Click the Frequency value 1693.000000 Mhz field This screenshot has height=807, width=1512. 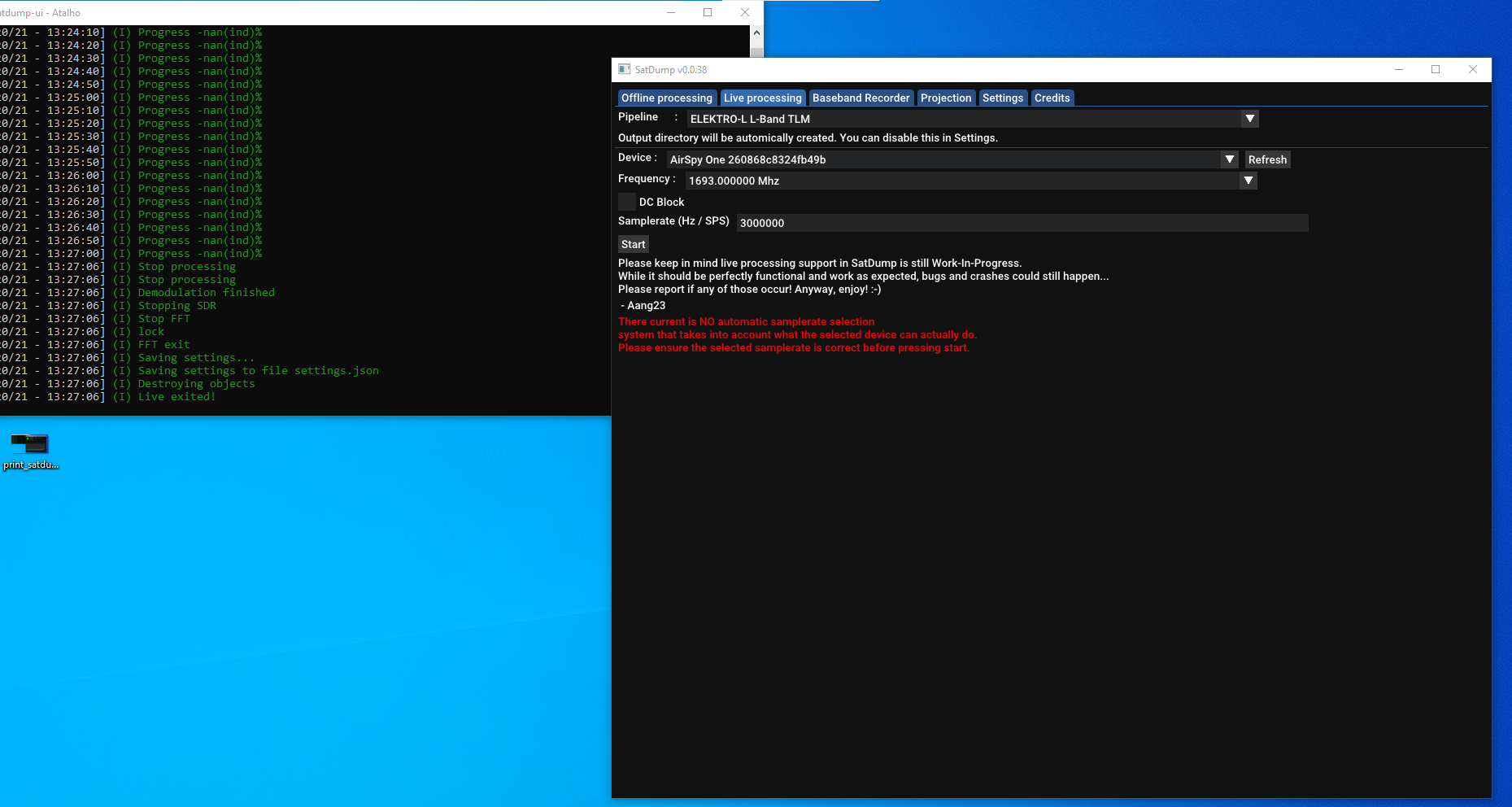(x=813, y=181)
